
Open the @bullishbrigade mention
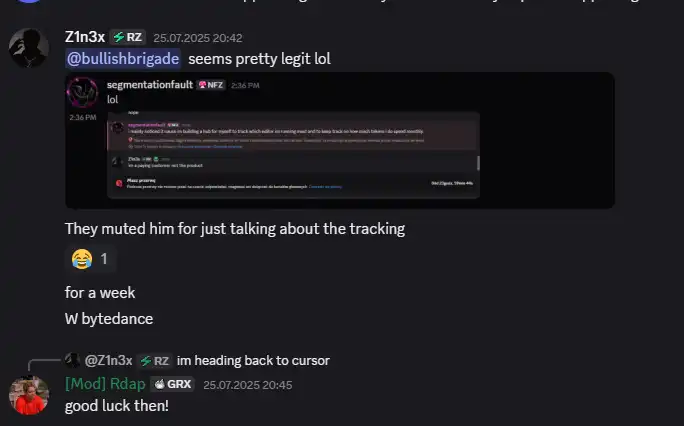pos(123,59)
